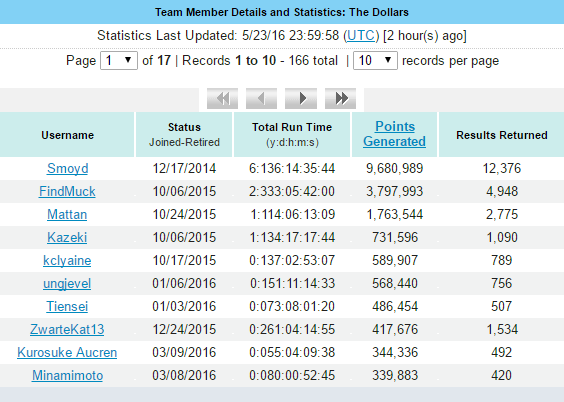The image size is (564, 402).
Task: Open Smoyd's member profile
Action: [x=68, y=168]
